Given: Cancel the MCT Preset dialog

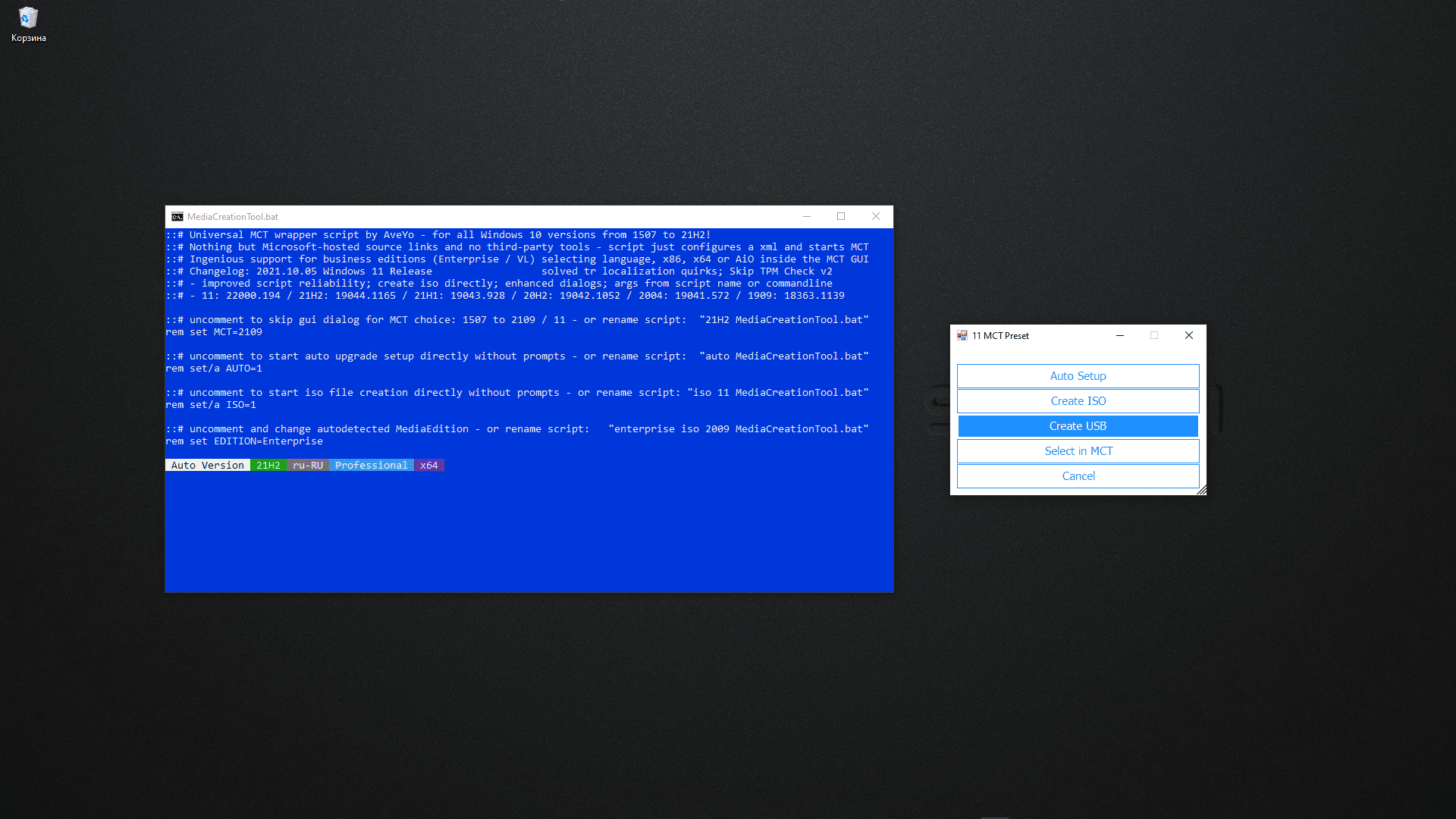Looking at the screenshot, I should (x=1078, y=476).
